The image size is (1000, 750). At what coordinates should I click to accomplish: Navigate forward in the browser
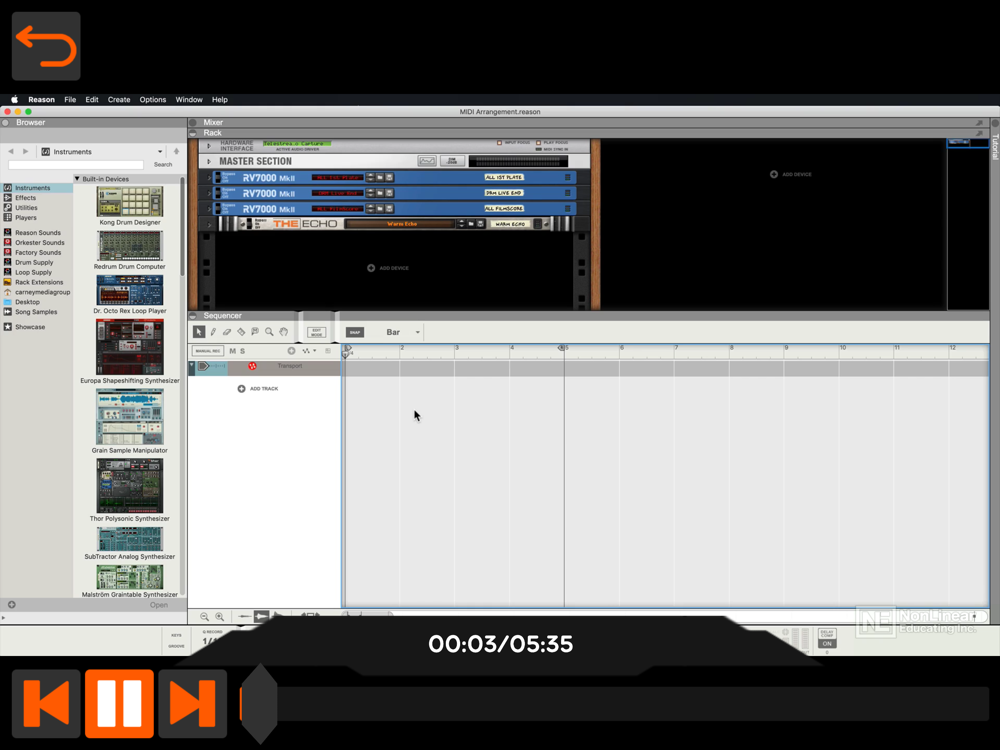pos(26,152)
